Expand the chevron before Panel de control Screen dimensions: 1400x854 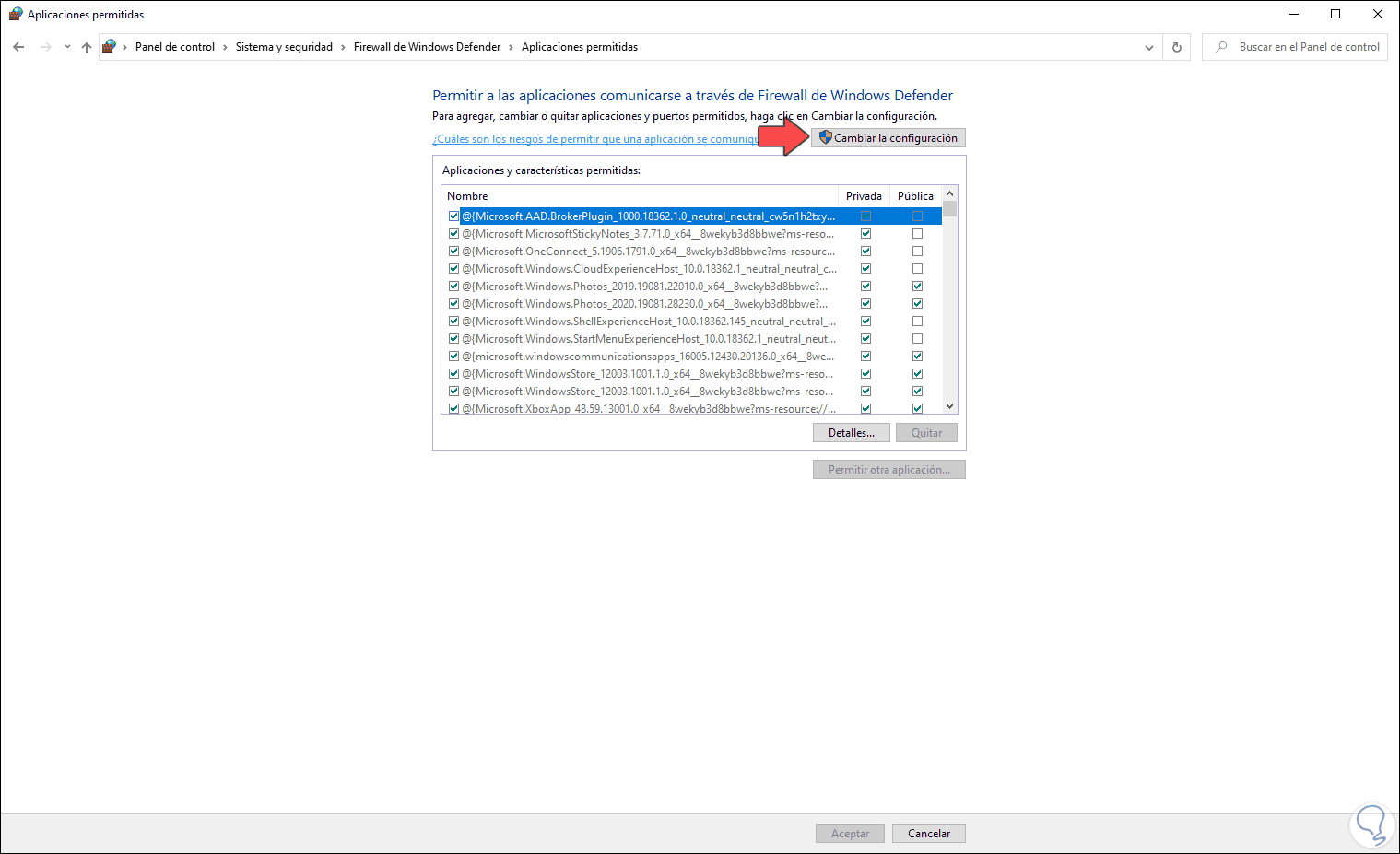(125, 47)
